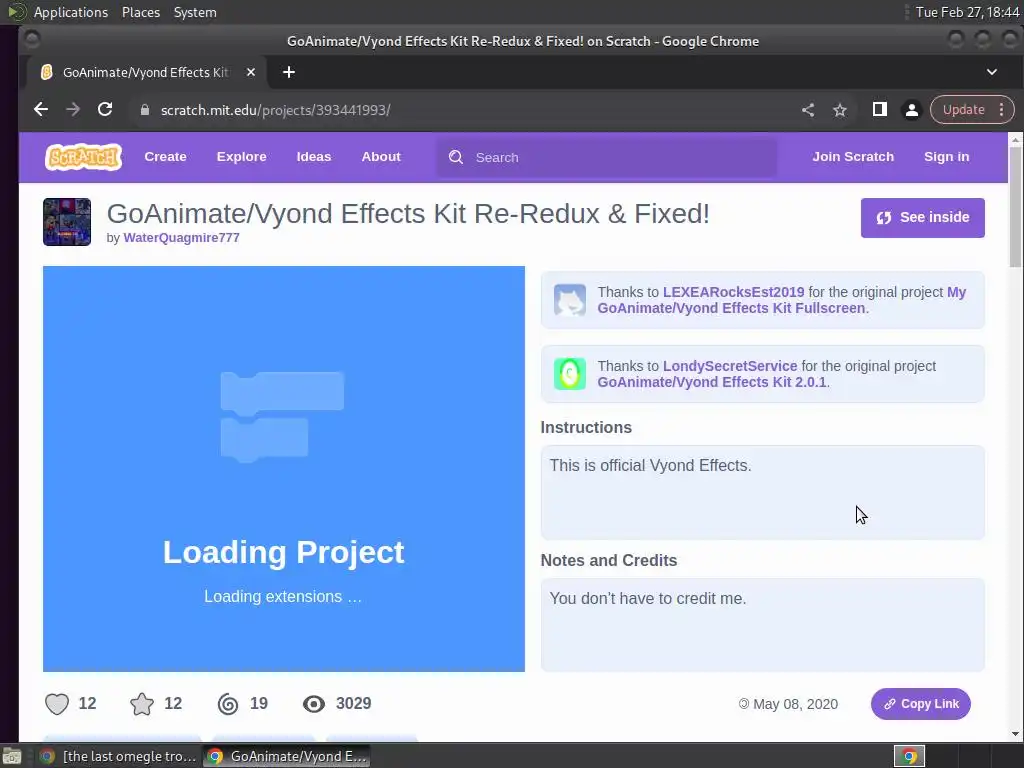Open My GoAnimate/Vyond Effects Kit Fullscreen link
This screenshot has width=1024, height=768.
click(x=782, y=300)
